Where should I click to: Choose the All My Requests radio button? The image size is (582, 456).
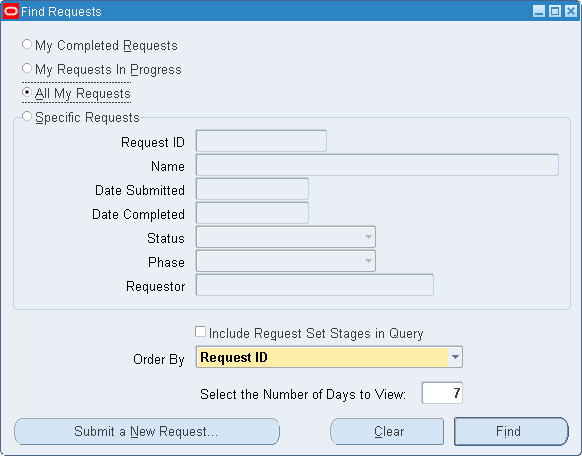pos(27,92)
